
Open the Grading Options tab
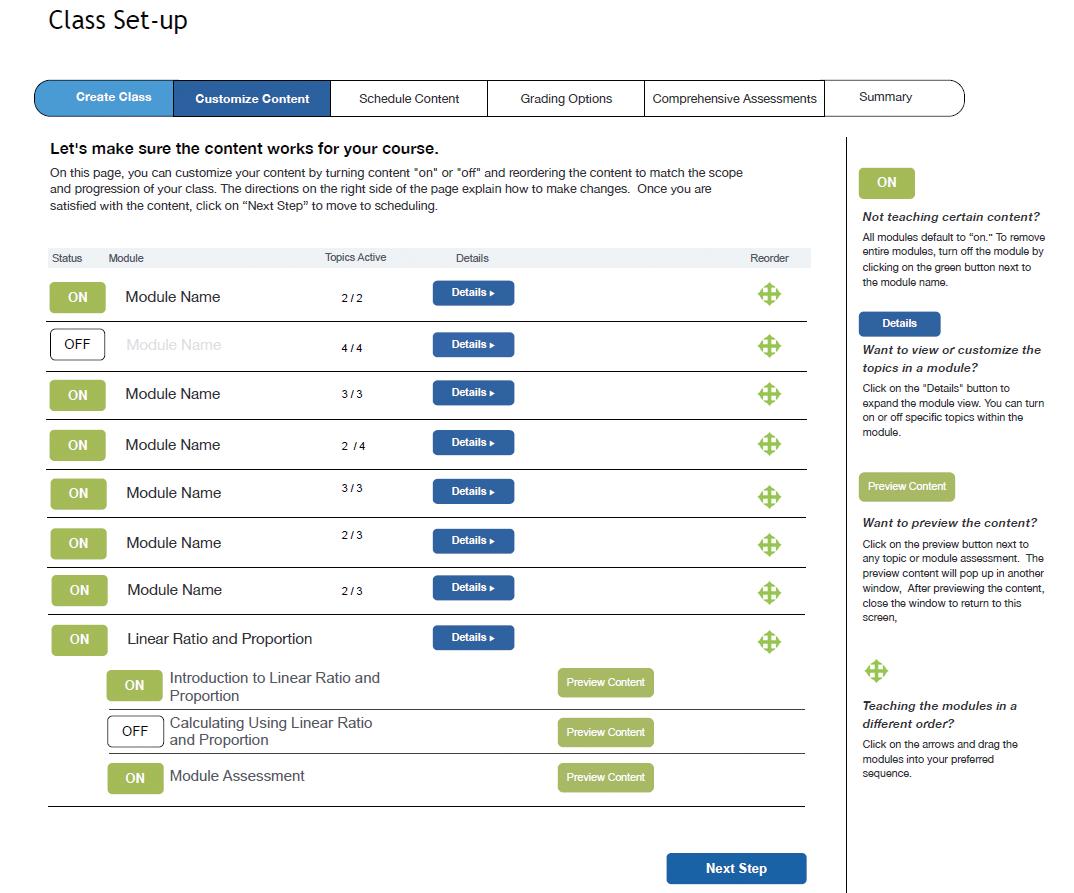pyautogui.click(x=566, y=99)
